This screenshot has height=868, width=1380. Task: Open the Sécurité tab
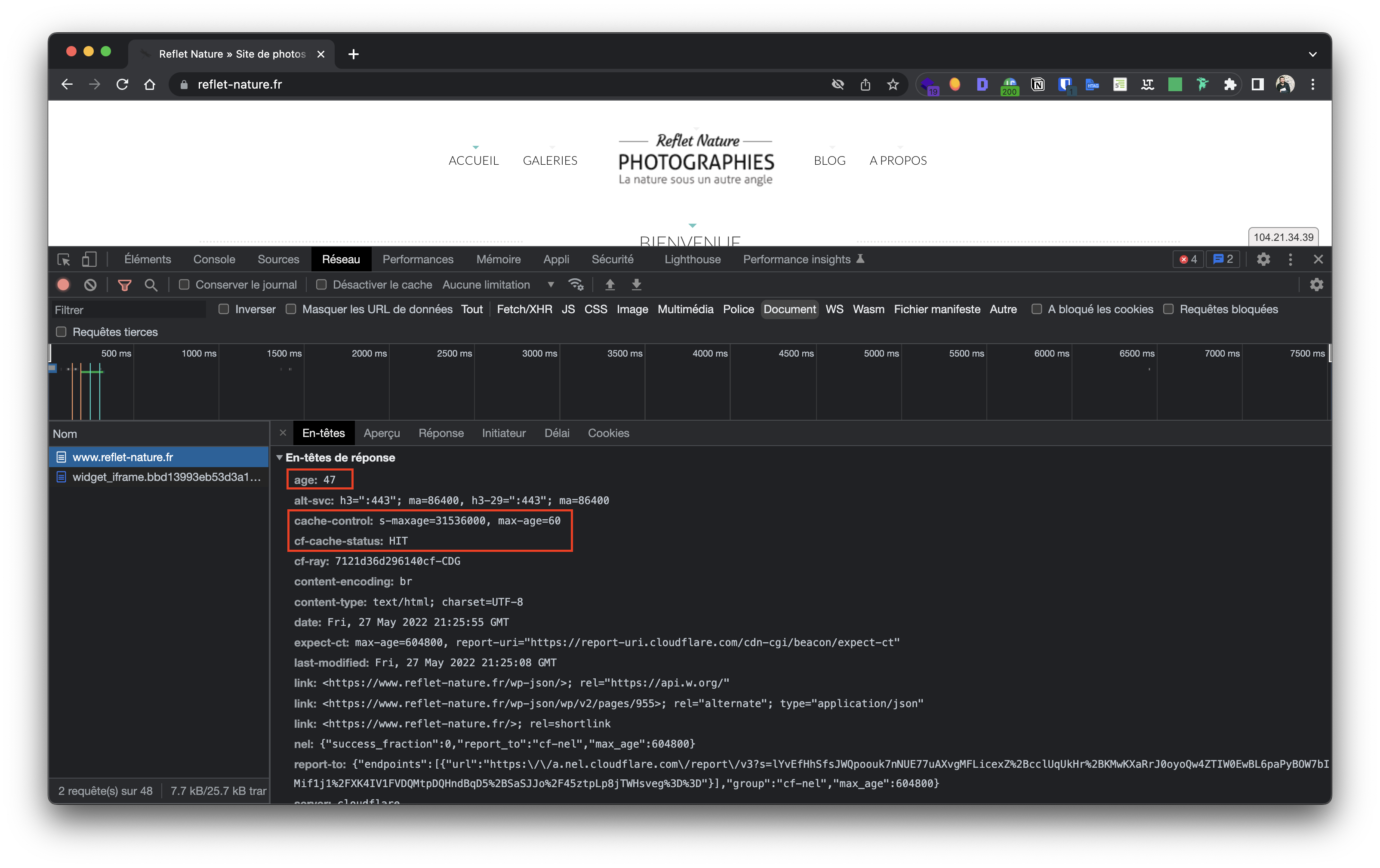pos(612,259)
